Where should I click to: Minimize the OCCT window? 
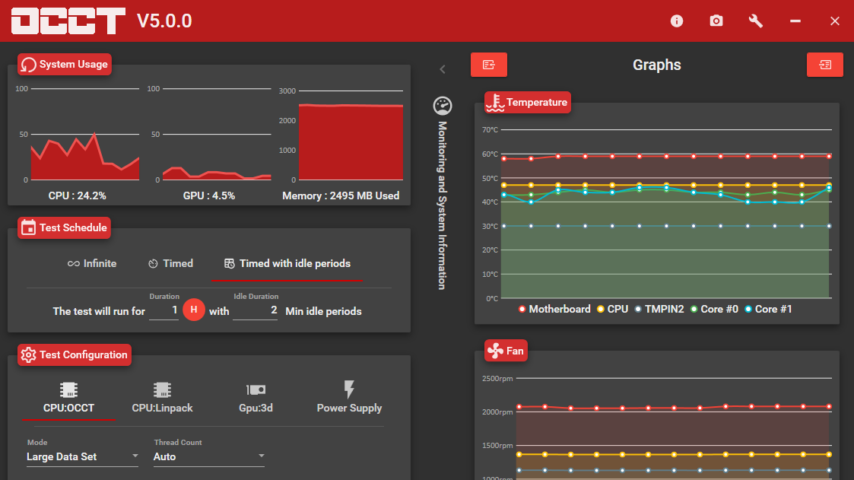pyautogui.click(x=795, y=21)
